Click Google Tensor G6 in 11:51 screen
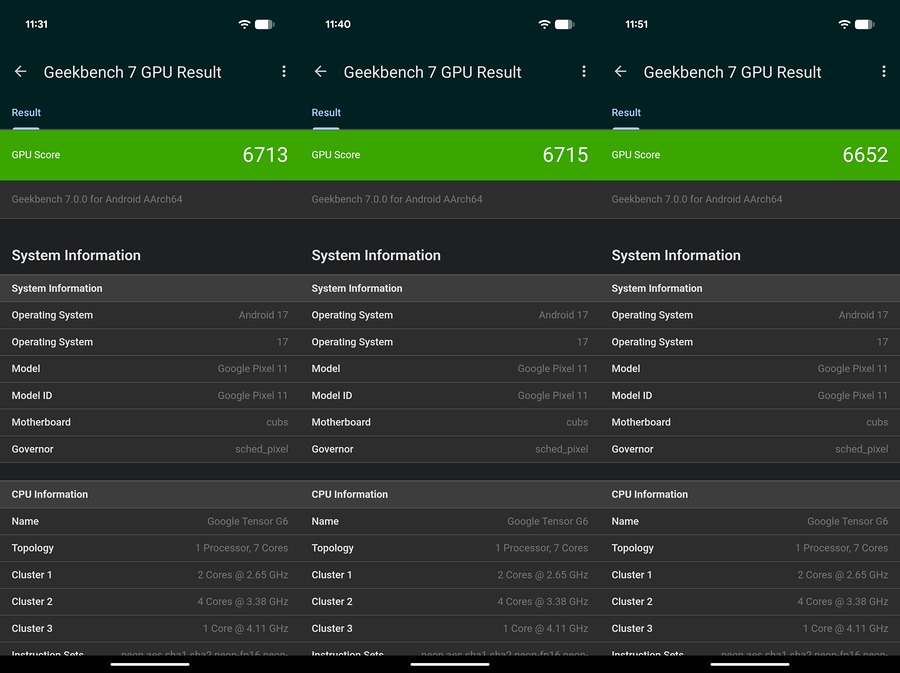The image size is (900, 673). pyautogui.click(x=848, y=522)
